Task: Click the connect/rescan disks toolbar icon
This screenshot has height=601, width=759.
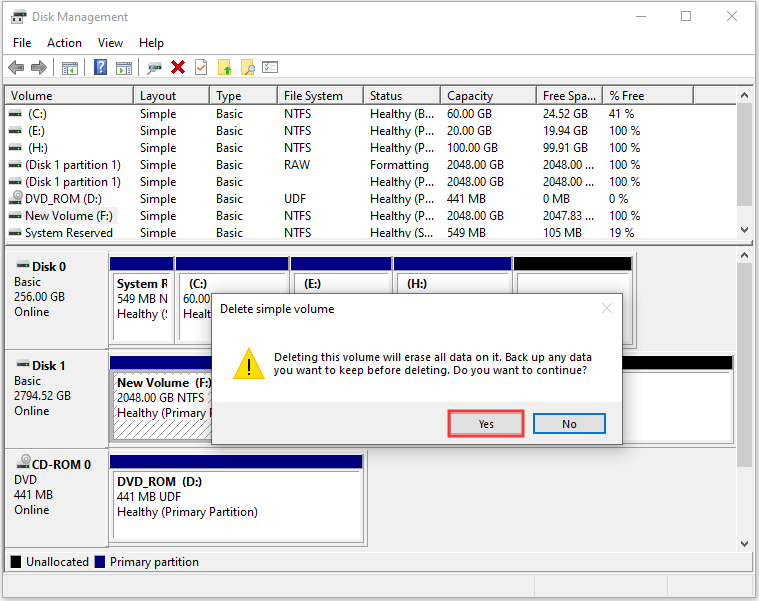Action: tap(154, 68)
